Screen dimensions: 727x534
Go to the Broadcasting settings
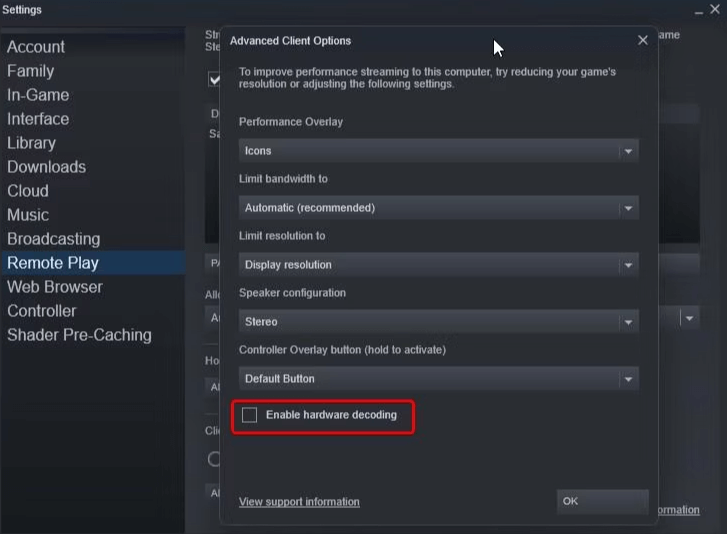click(54, 239)
